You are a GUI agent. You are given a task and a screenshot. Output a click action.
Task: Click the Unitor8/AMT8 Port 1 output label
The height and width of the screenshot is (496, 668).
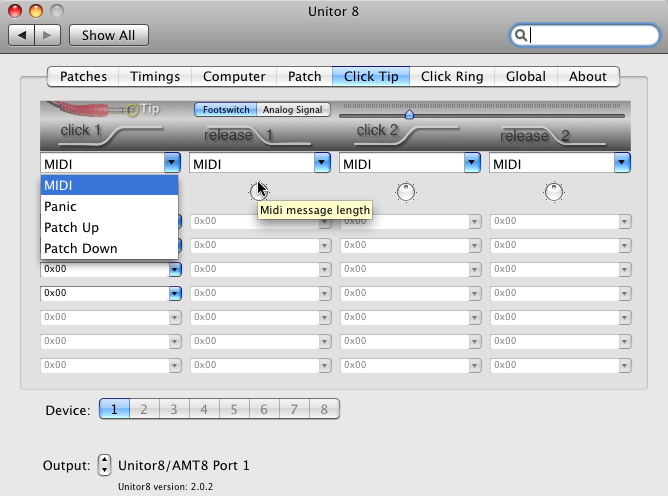click(x=184, y=465)
